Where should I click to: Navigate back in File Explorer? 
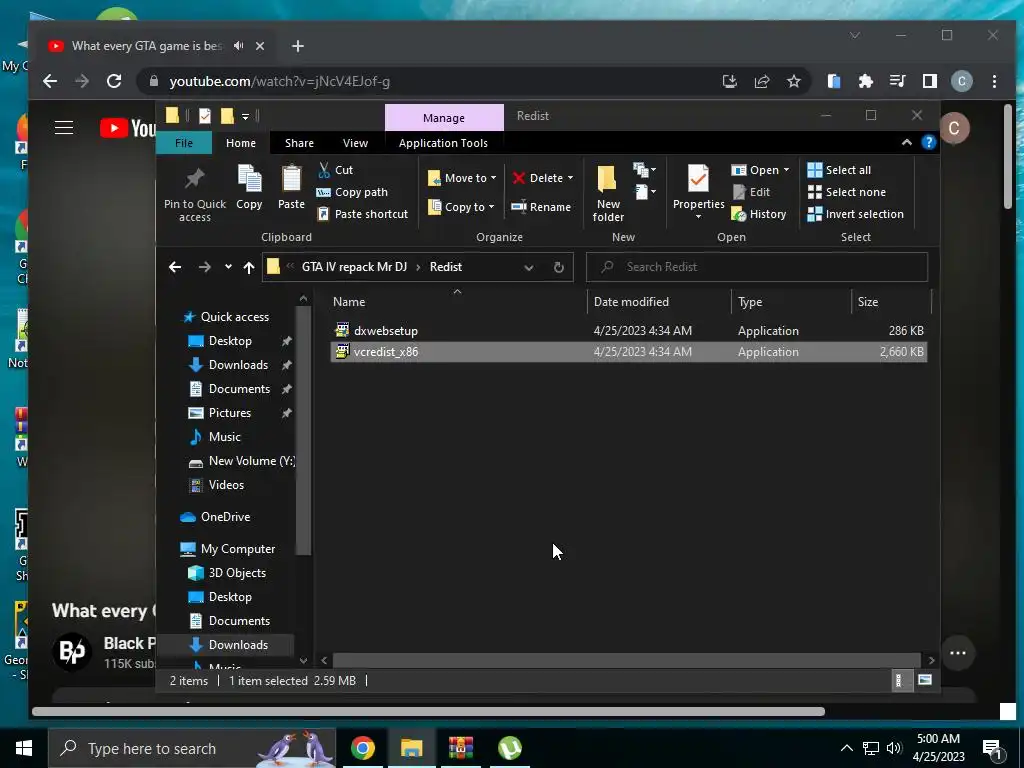pyautogui.click(x=174, y=267)
